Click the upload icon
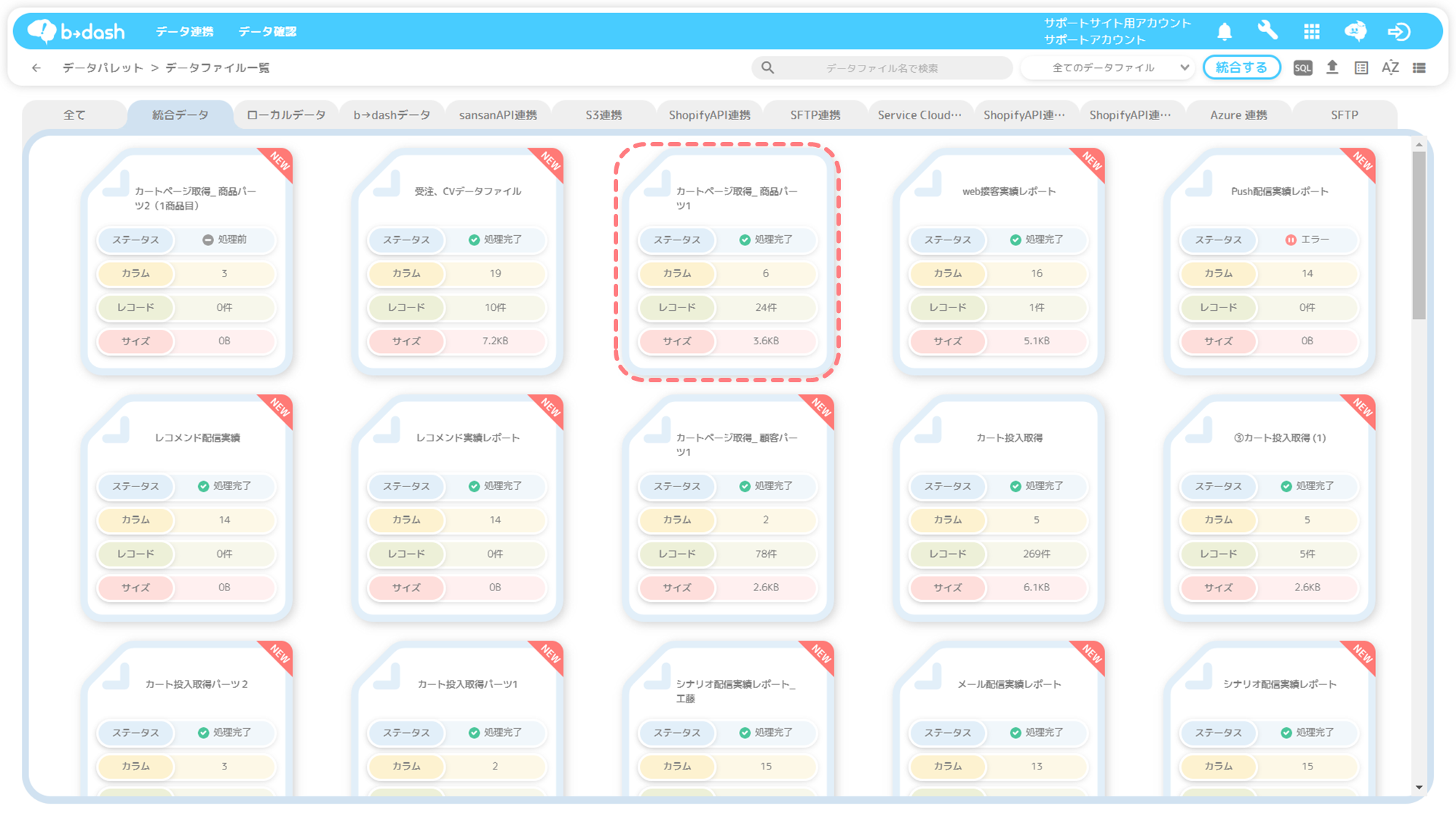This screenshot has width=1456, height=819. 1332,68
